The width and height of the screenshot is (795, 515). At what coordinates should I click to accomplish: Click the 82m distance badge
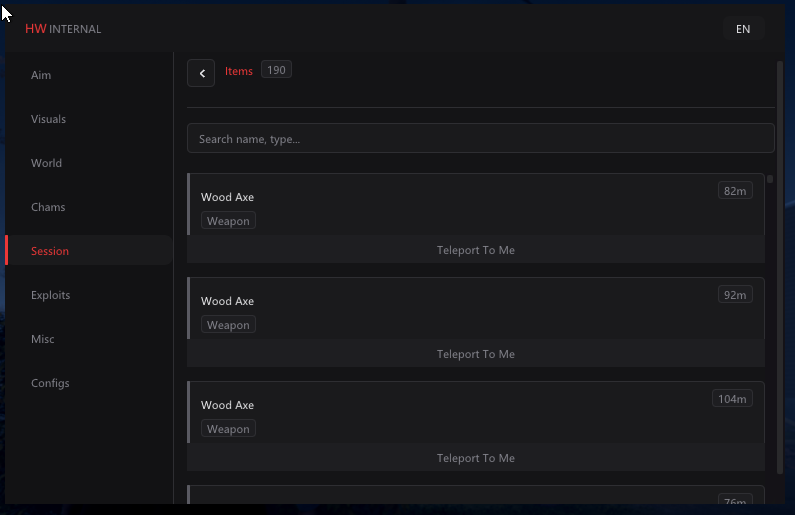pyautogui.click(x=735, y=191)
